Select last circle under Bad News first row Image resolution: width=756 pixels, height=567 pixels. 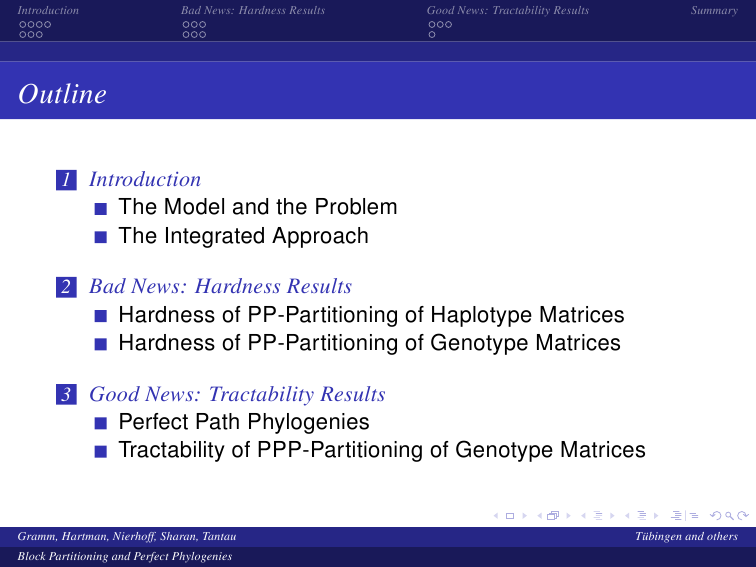[x=202, y=25]
